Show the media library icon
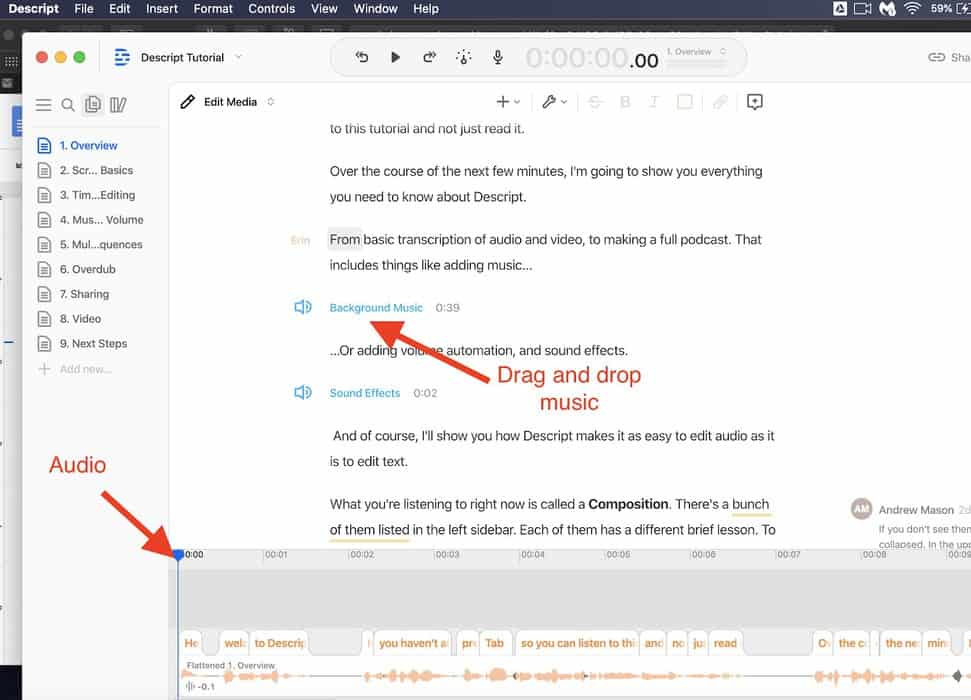 coord(118,105)
